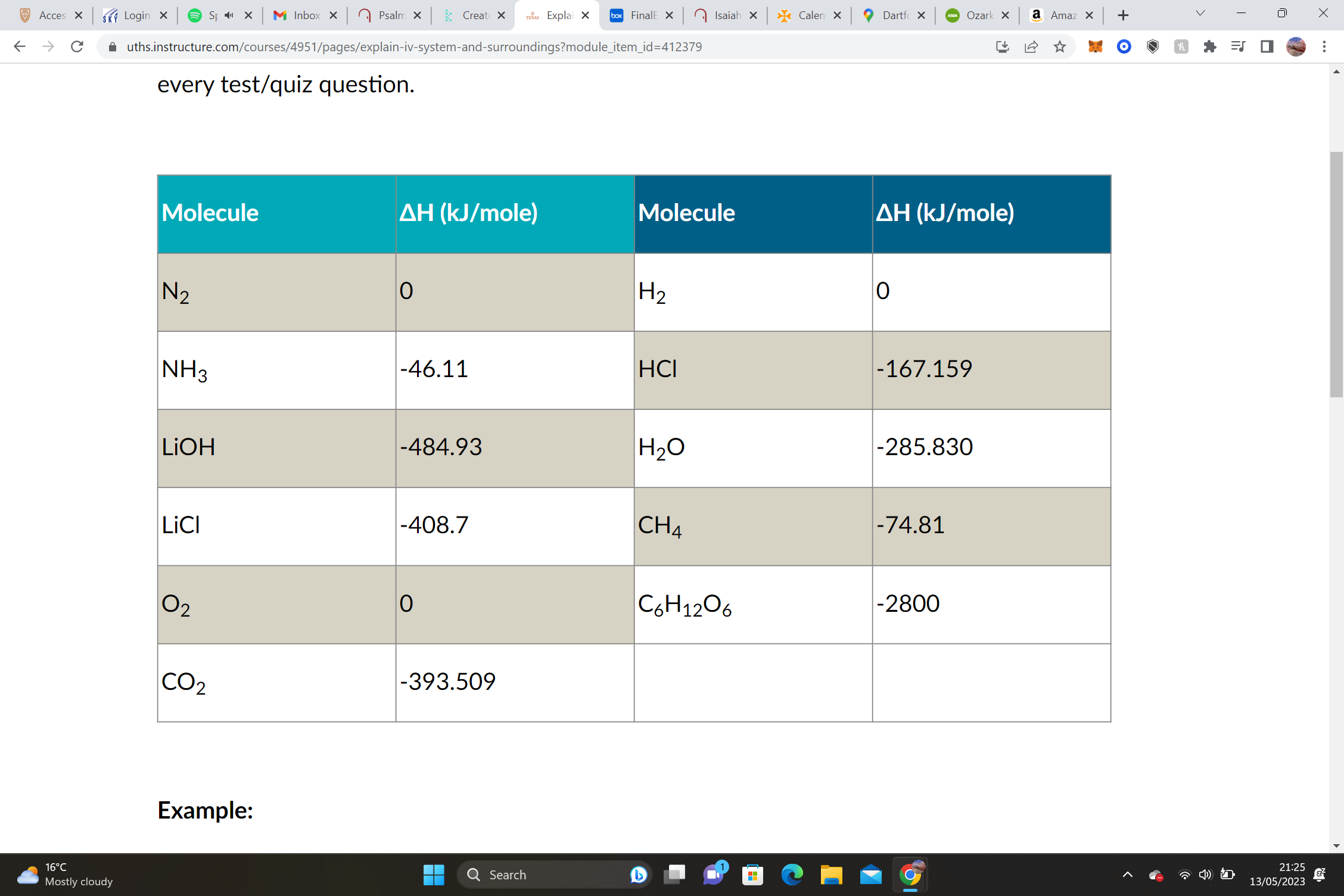Select the NH3 table cell
The height and width of the screenshot is (896, 1344).
click(x=277, y=371)
